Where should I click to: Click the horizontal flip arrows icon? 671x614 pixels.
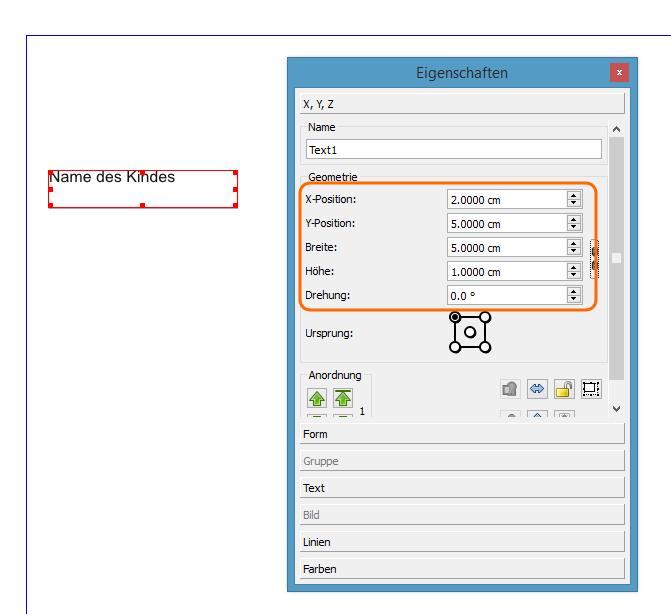537,389
